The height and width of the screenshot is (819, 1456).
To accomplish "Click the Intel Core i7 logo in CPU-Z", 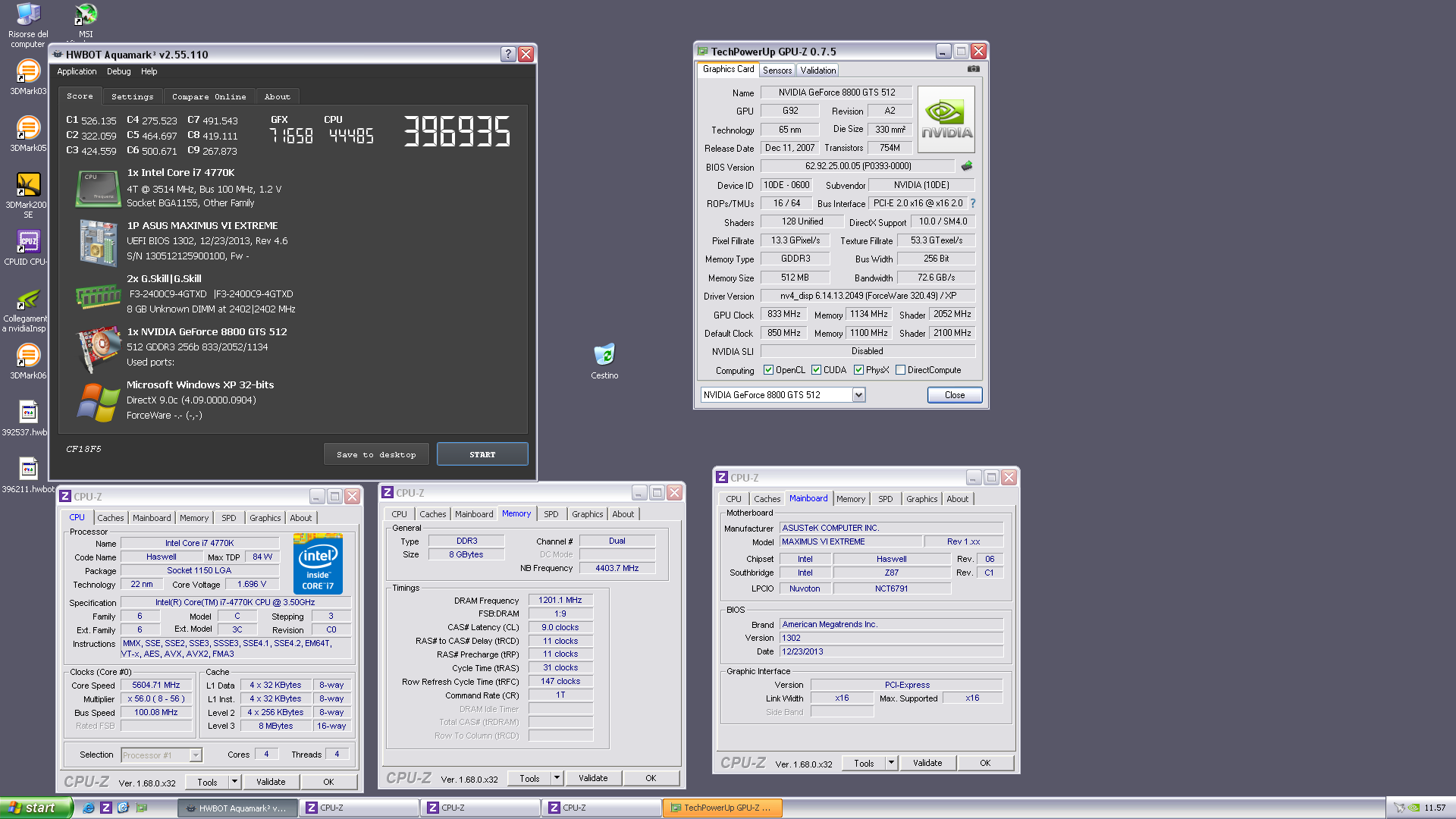I will point(318,564).
